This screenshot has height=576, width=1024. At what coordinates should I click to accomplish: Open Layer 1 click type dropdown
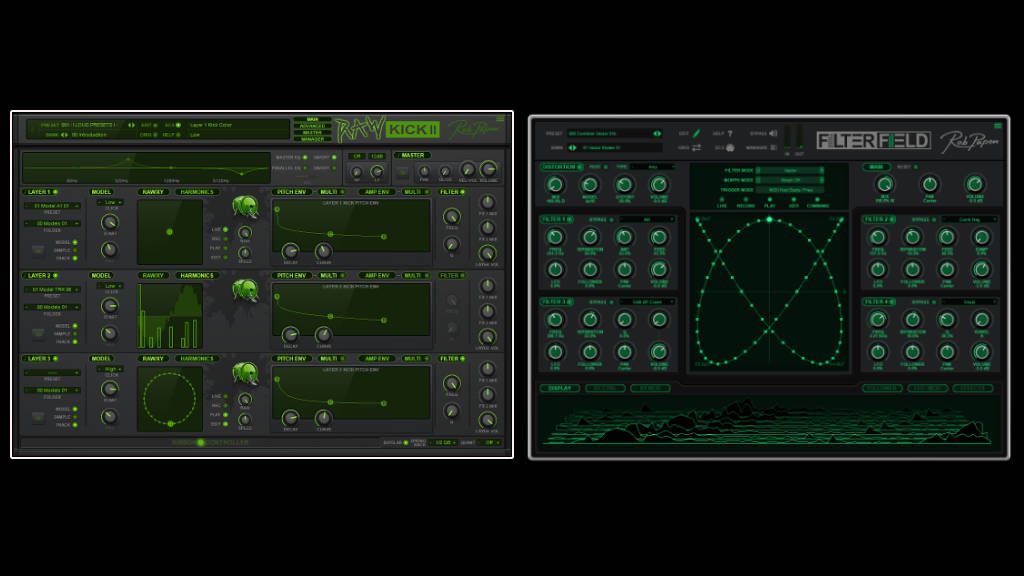coord(111,202)
